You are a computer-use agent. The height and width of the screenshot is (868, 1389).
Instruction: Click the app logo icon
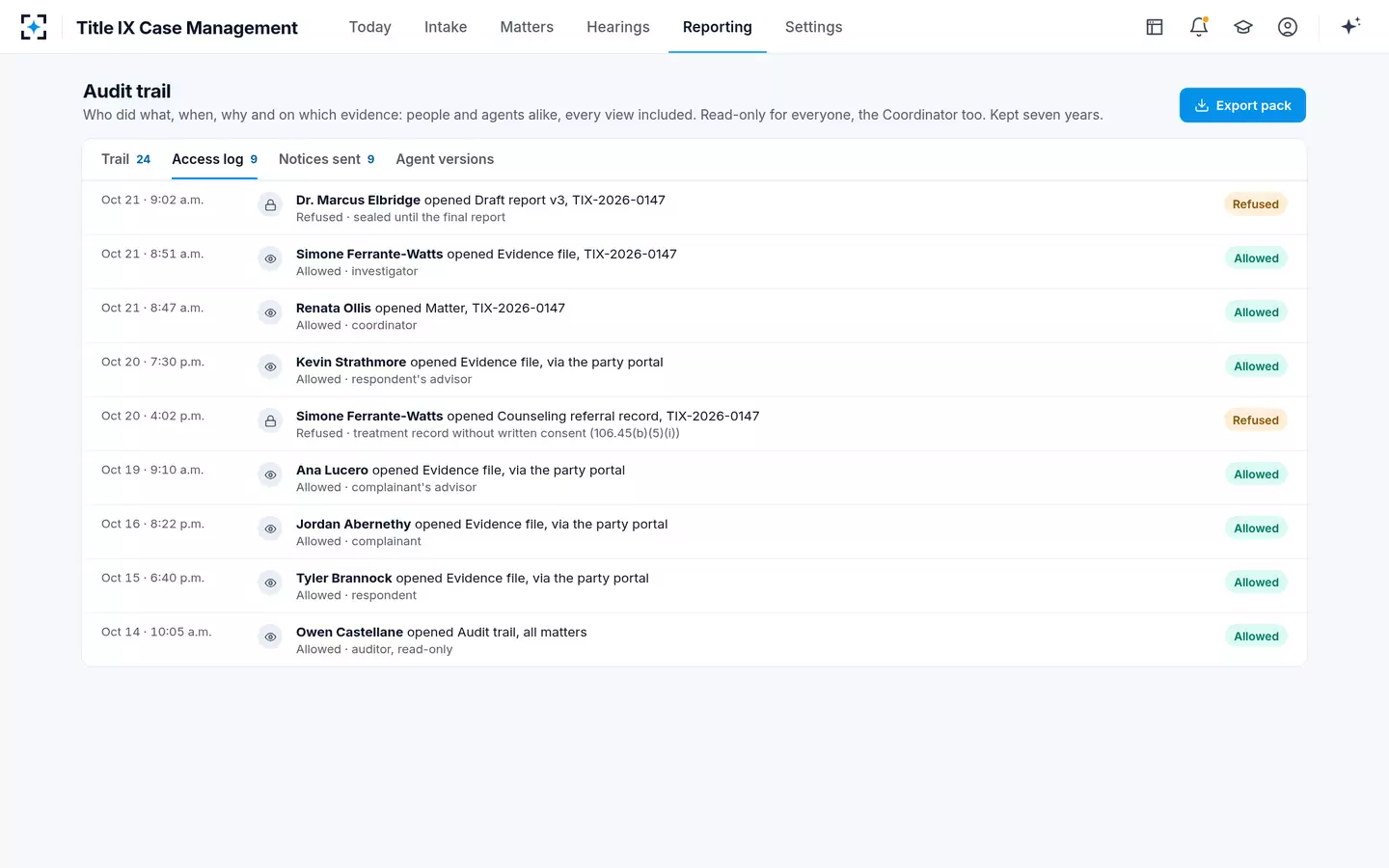34,27
